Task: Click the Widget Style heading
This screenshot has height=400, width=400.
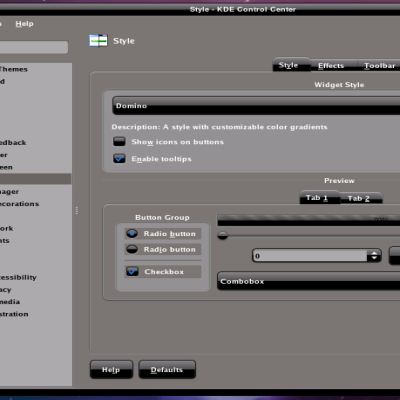Action: 339,85
